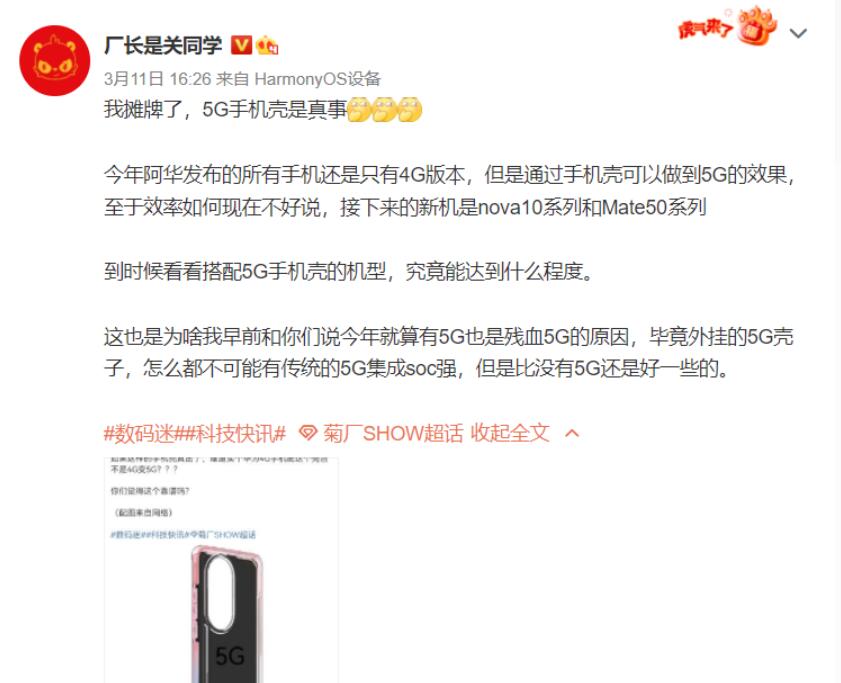Open the red panda profile avatar
The width and height of the screenshot is (841, 683).
tap(55, 61)
